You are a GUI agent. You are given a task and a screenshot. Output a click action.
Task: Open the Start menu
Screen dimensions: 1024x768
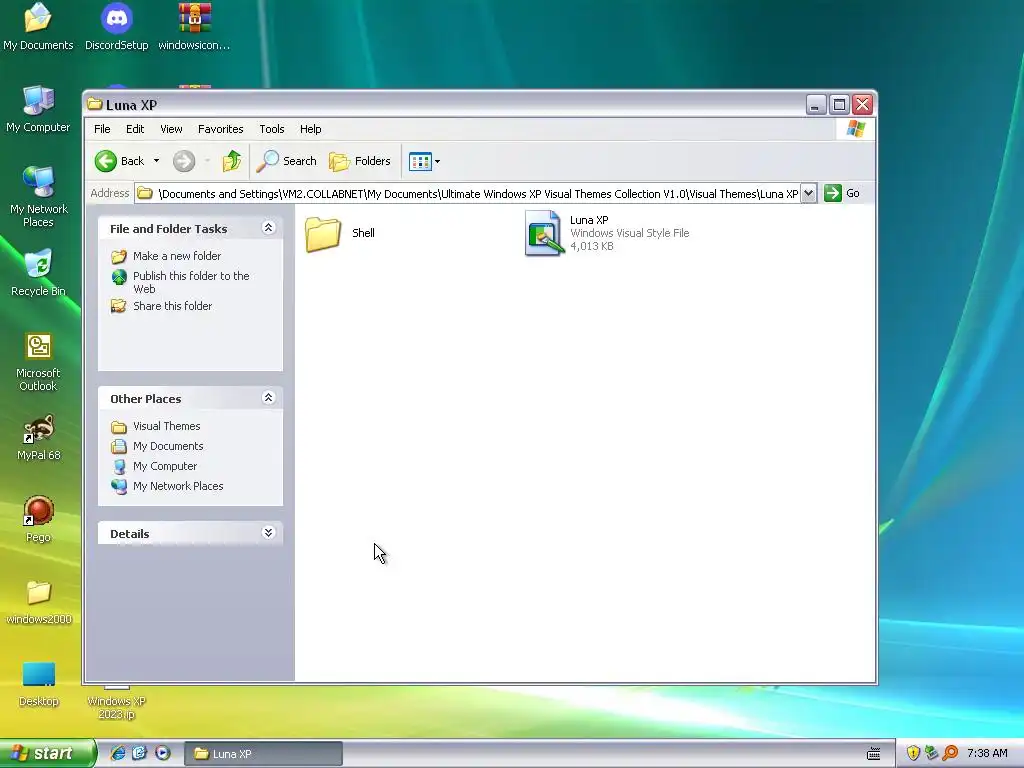pyautogui.click(x=47, y=753)
